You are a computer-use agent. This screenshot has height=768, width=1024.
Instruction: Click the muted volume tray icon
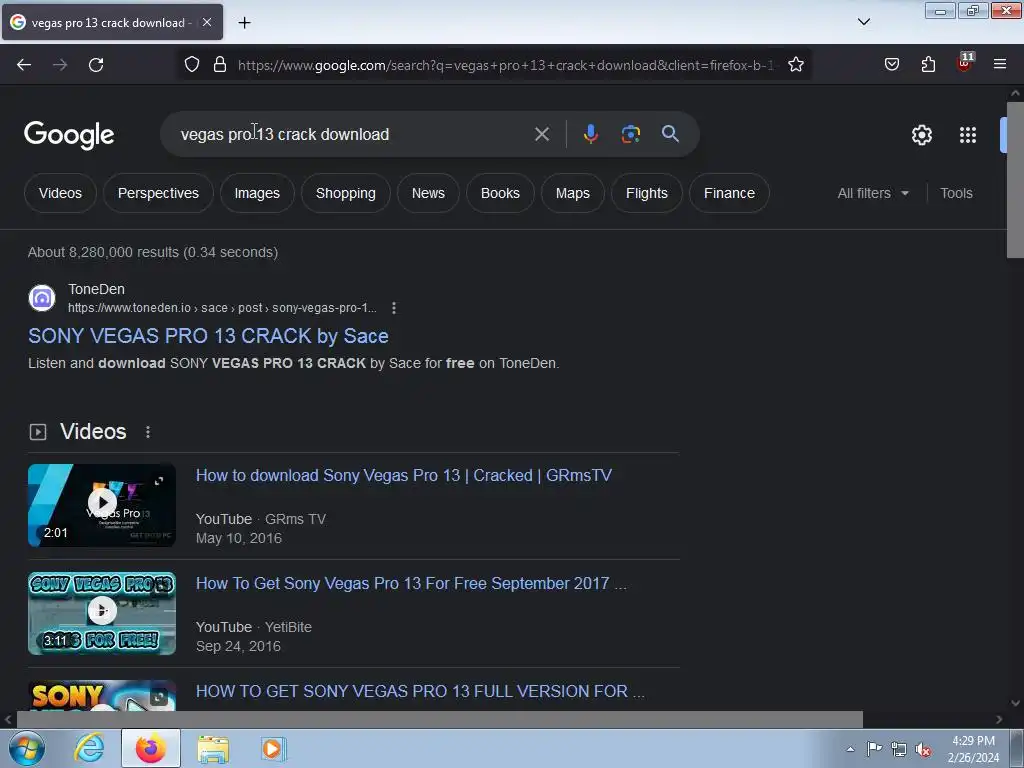[x=923, y=750]
